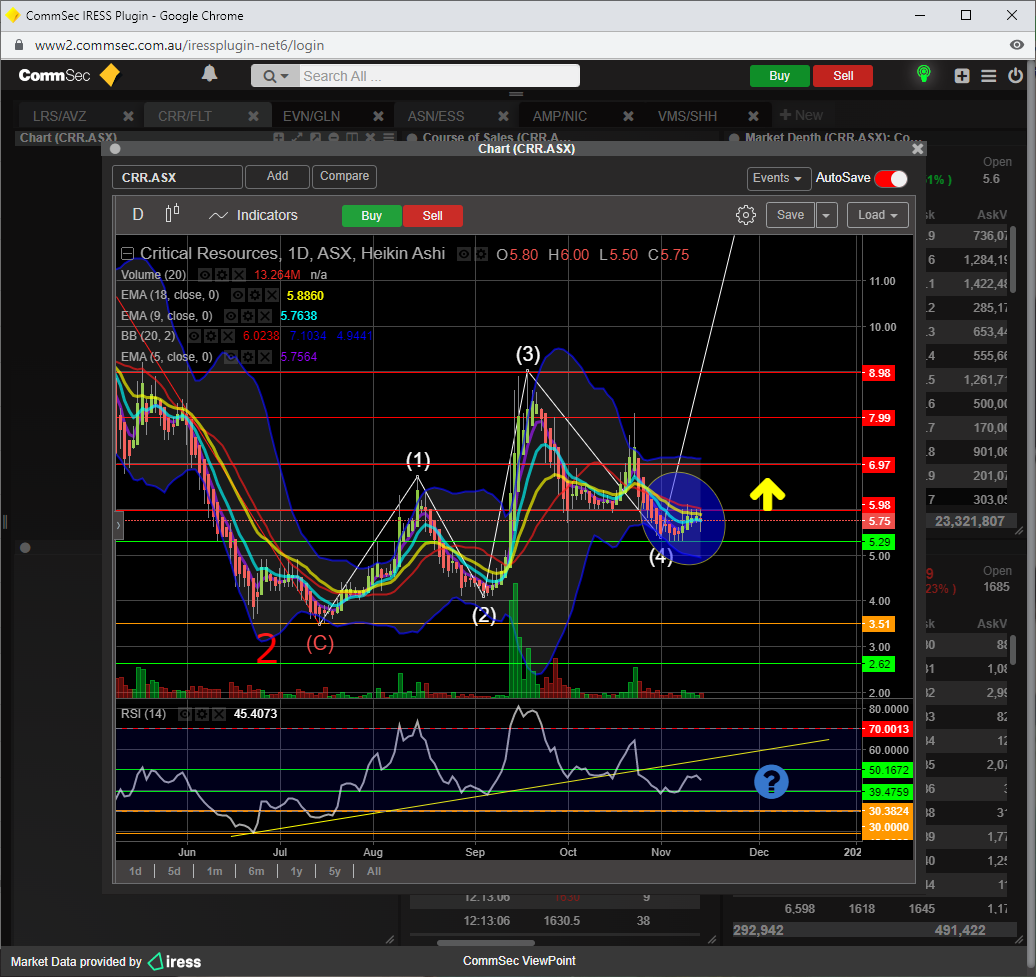
Task: Click the Compare button
Action: coord(344,176)
